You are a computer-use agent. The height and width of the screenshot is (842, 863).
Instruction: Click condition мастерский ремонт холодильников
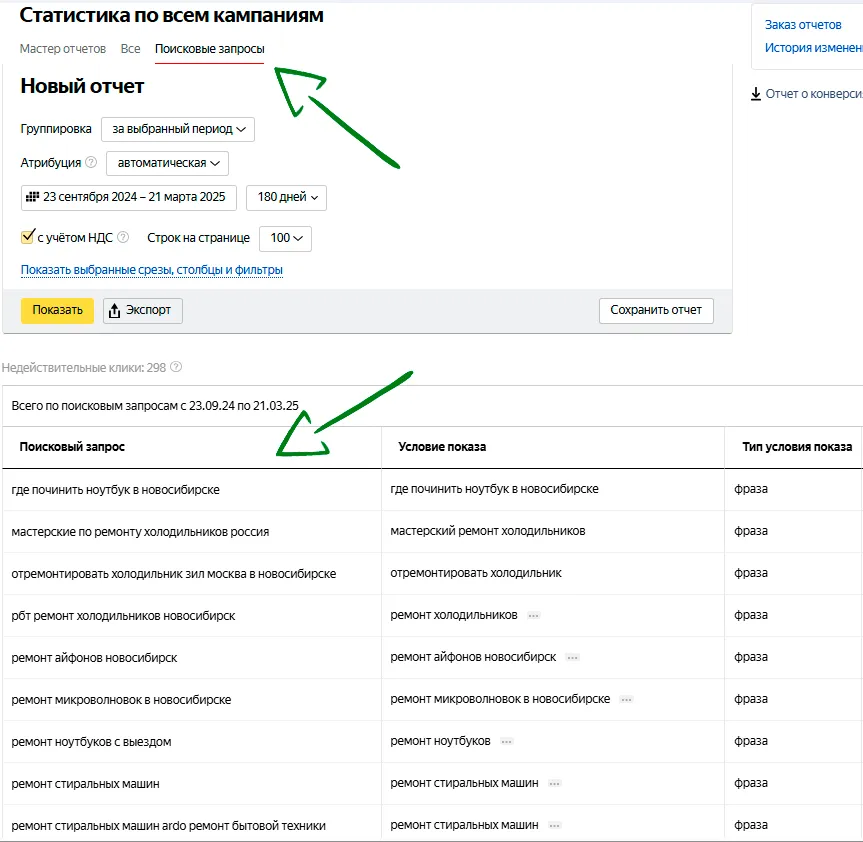click(x=488, y=531)
